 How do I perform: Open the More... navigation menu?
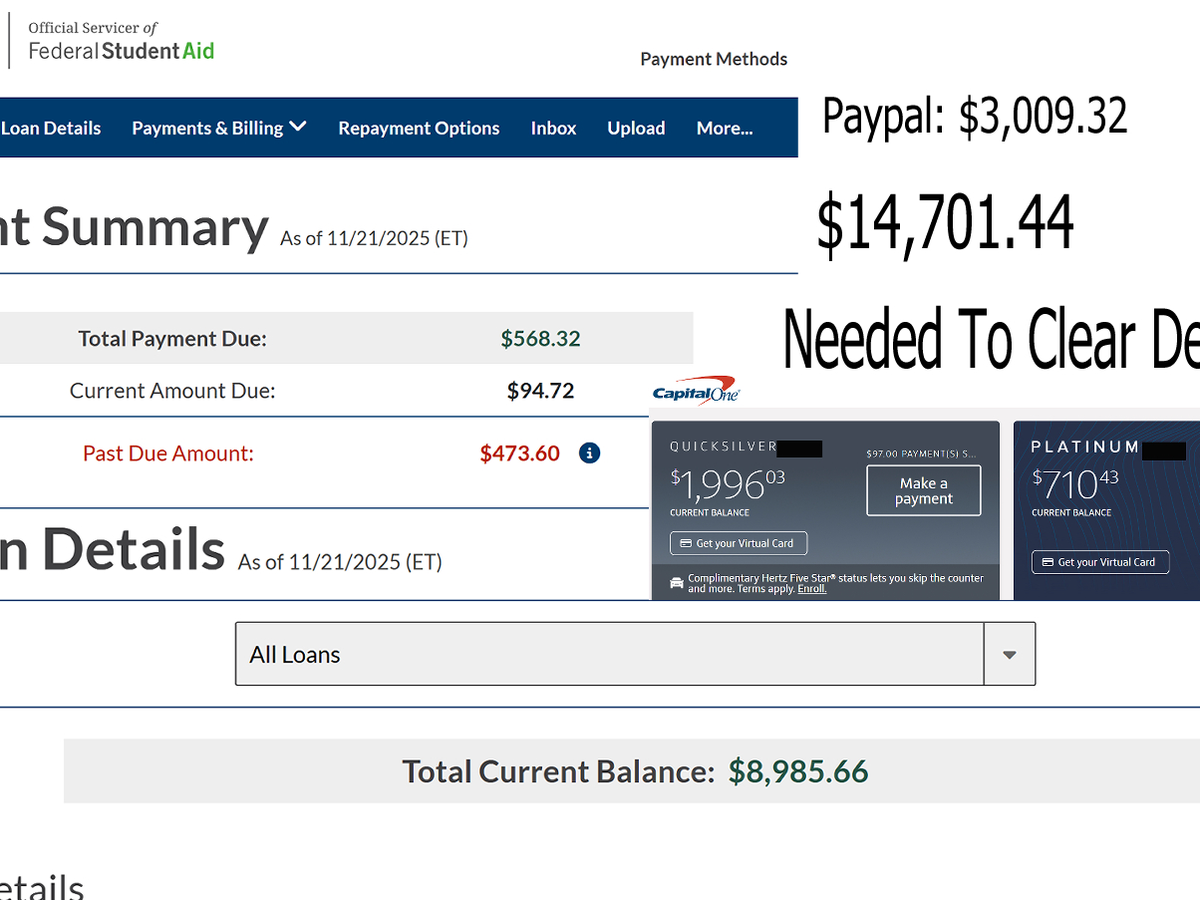[x=724, y=128]
